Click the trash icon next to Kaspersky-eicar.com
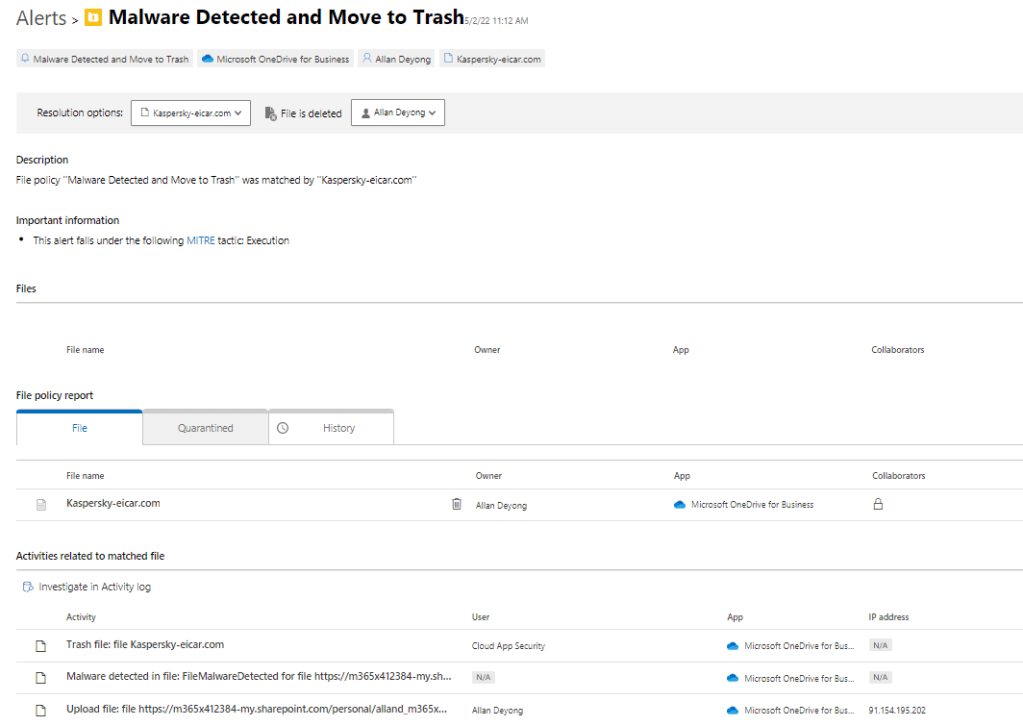Viewport: 1023px width, 726px height. 457,504
